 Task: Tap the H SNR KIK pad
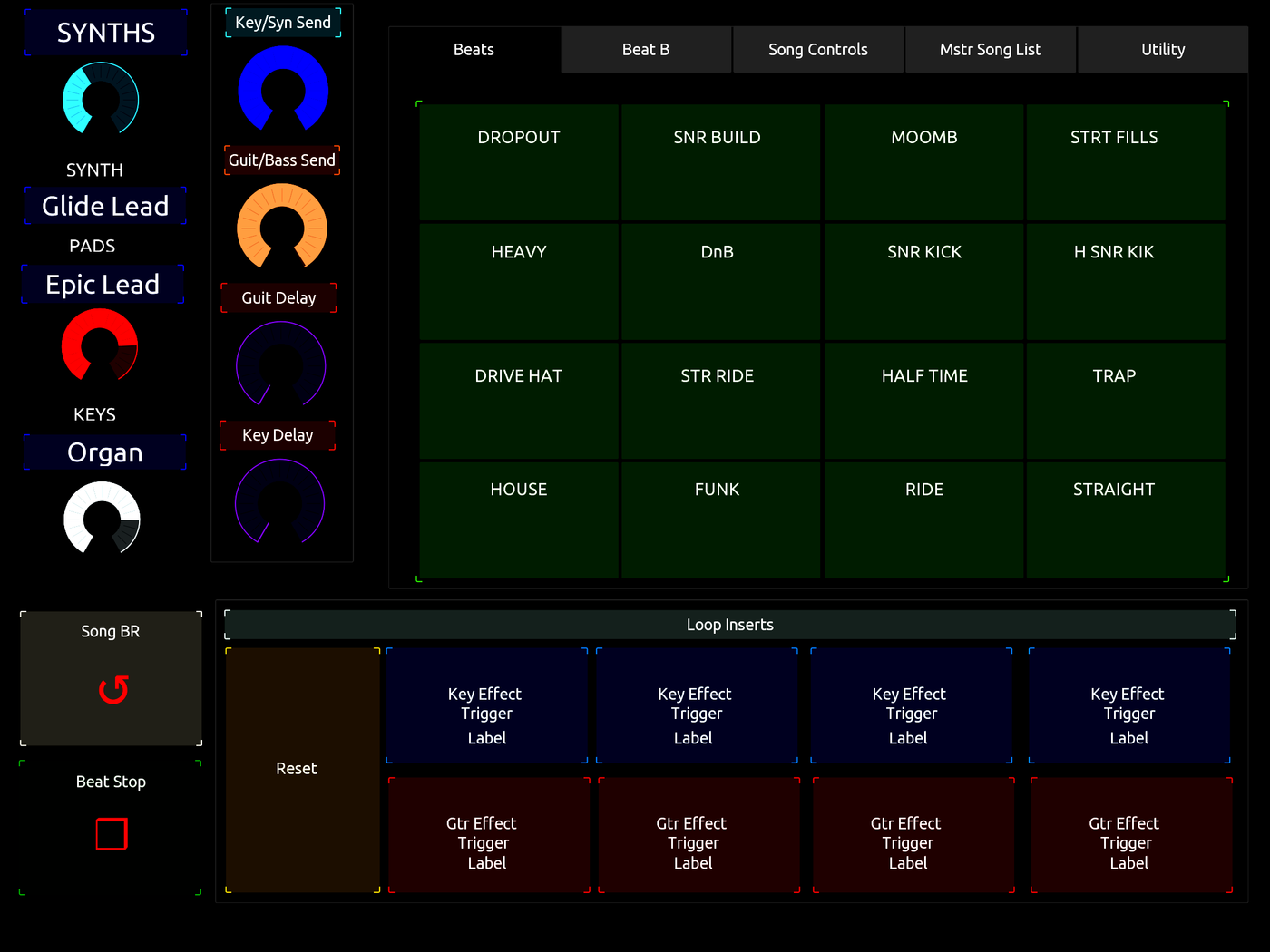coord(1126,281)
